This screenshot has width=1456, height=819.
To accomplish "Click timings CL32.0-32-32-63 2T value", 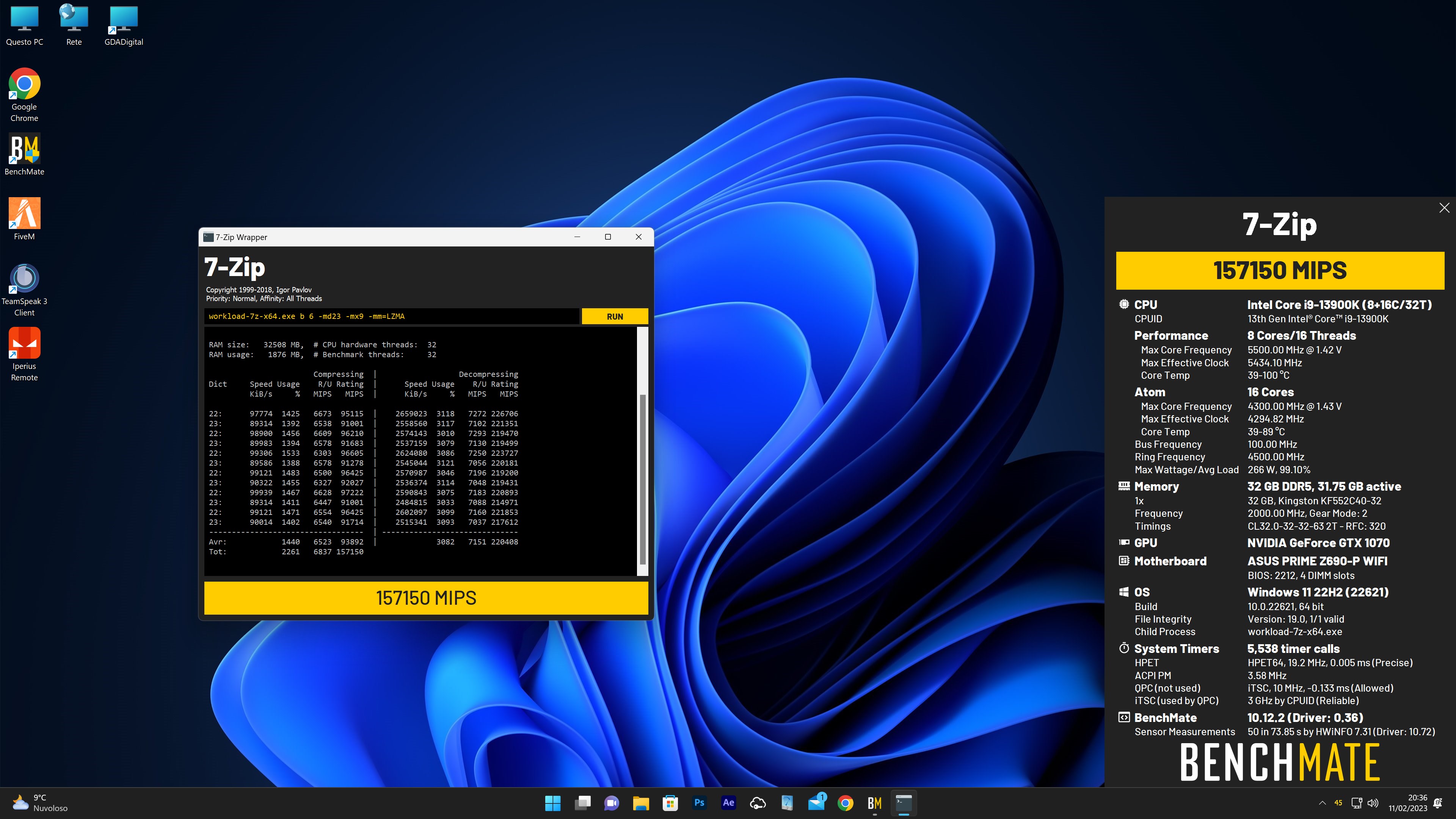I will coord(1316,526).
